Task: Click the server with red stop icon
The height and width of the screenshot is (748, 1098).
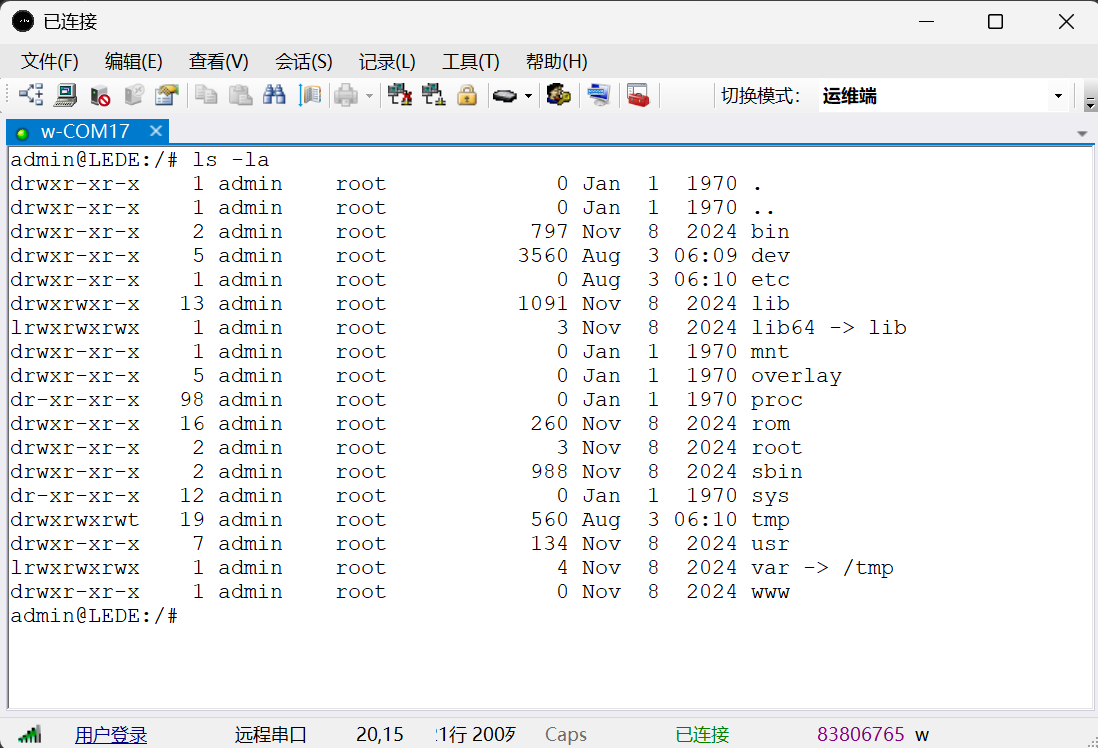Action: (x=100, y=96)
